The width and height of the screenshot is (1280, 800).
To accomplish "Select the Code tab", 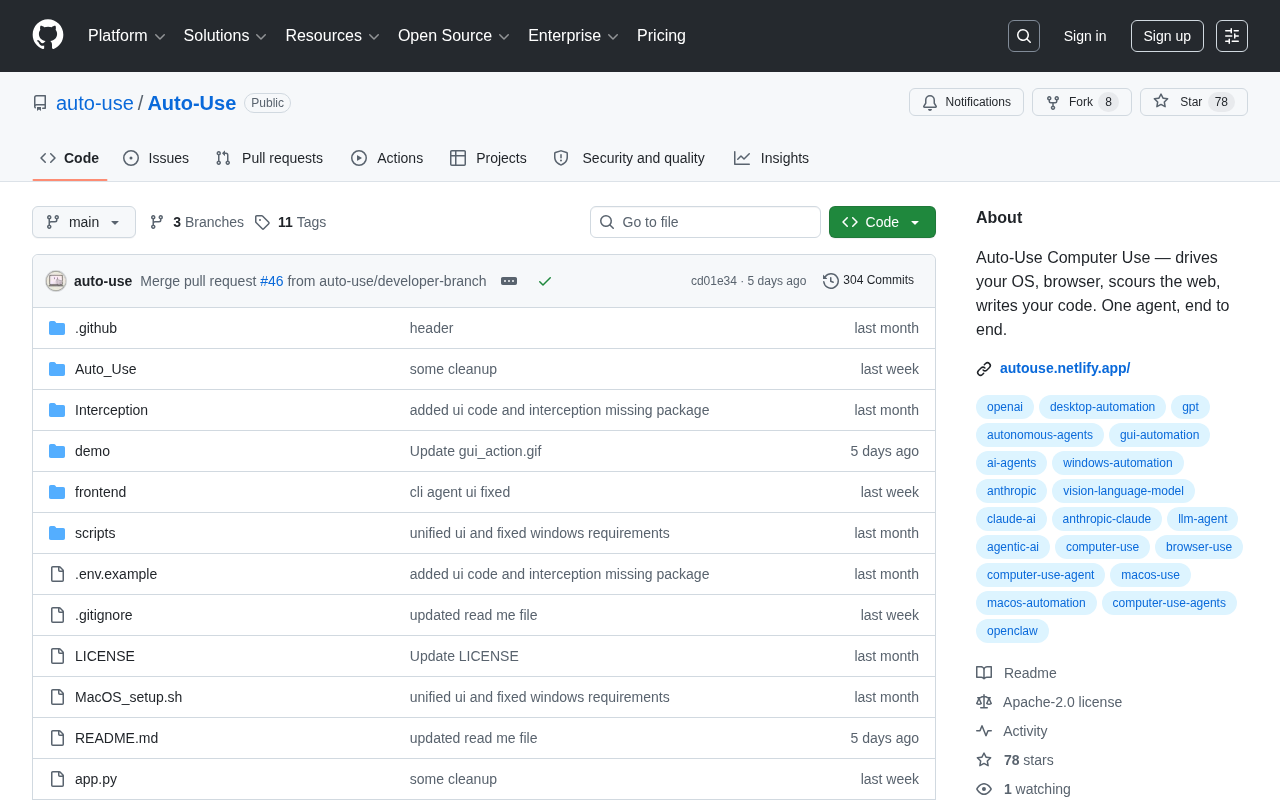I will pyautogui.click(x=70, y=158).
